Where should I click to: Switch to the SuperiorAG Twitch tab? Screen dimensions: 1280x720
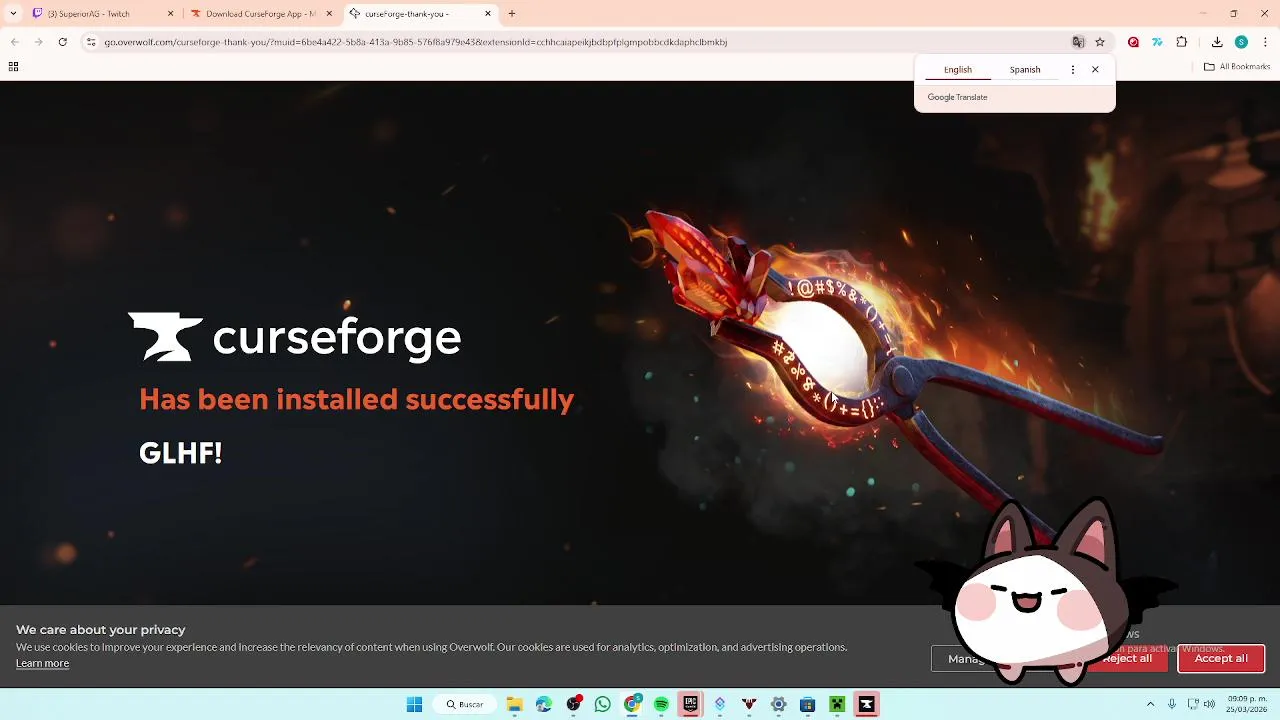click(100, 14)
